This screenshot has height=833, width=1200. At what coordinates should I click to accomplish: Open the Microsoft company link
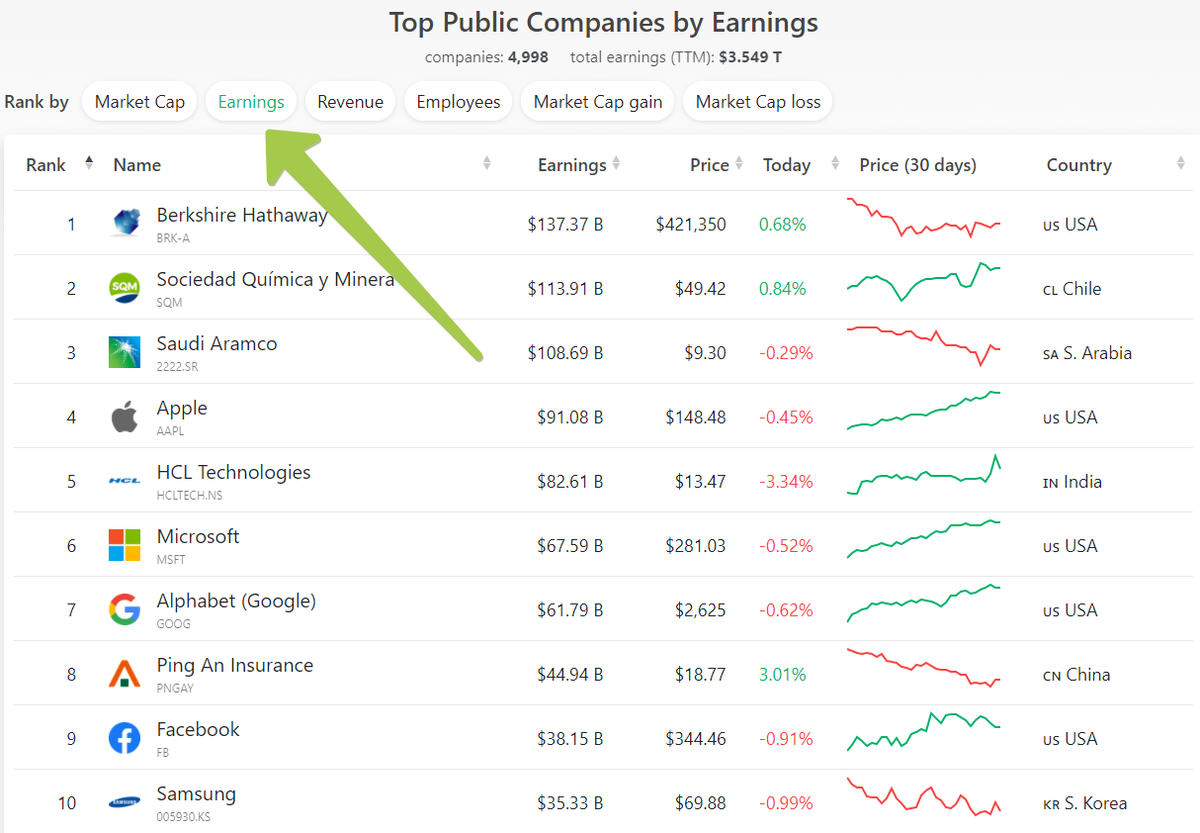click(x=198, y=536)
